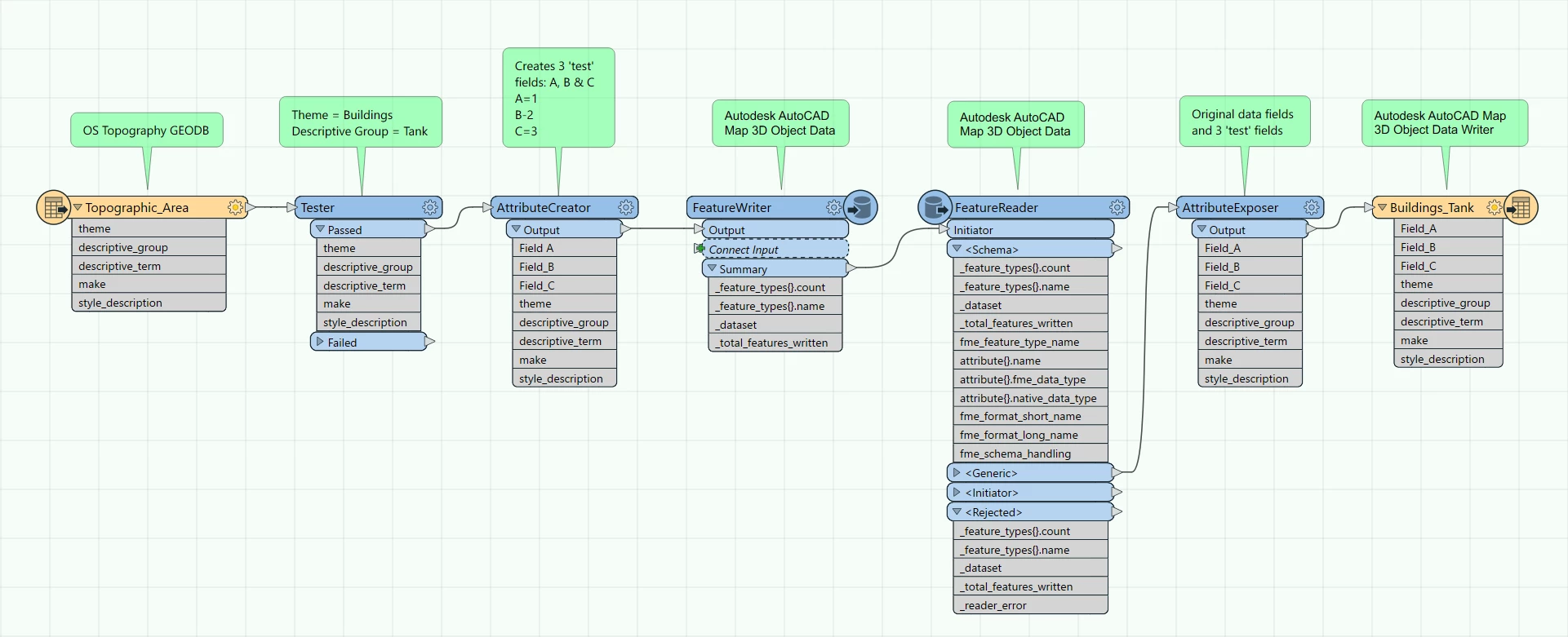Viewport: 1568px width, 637px height.
Task: Click the Buildings_Tank input port arrow
Action: [x=1369, y=208]
